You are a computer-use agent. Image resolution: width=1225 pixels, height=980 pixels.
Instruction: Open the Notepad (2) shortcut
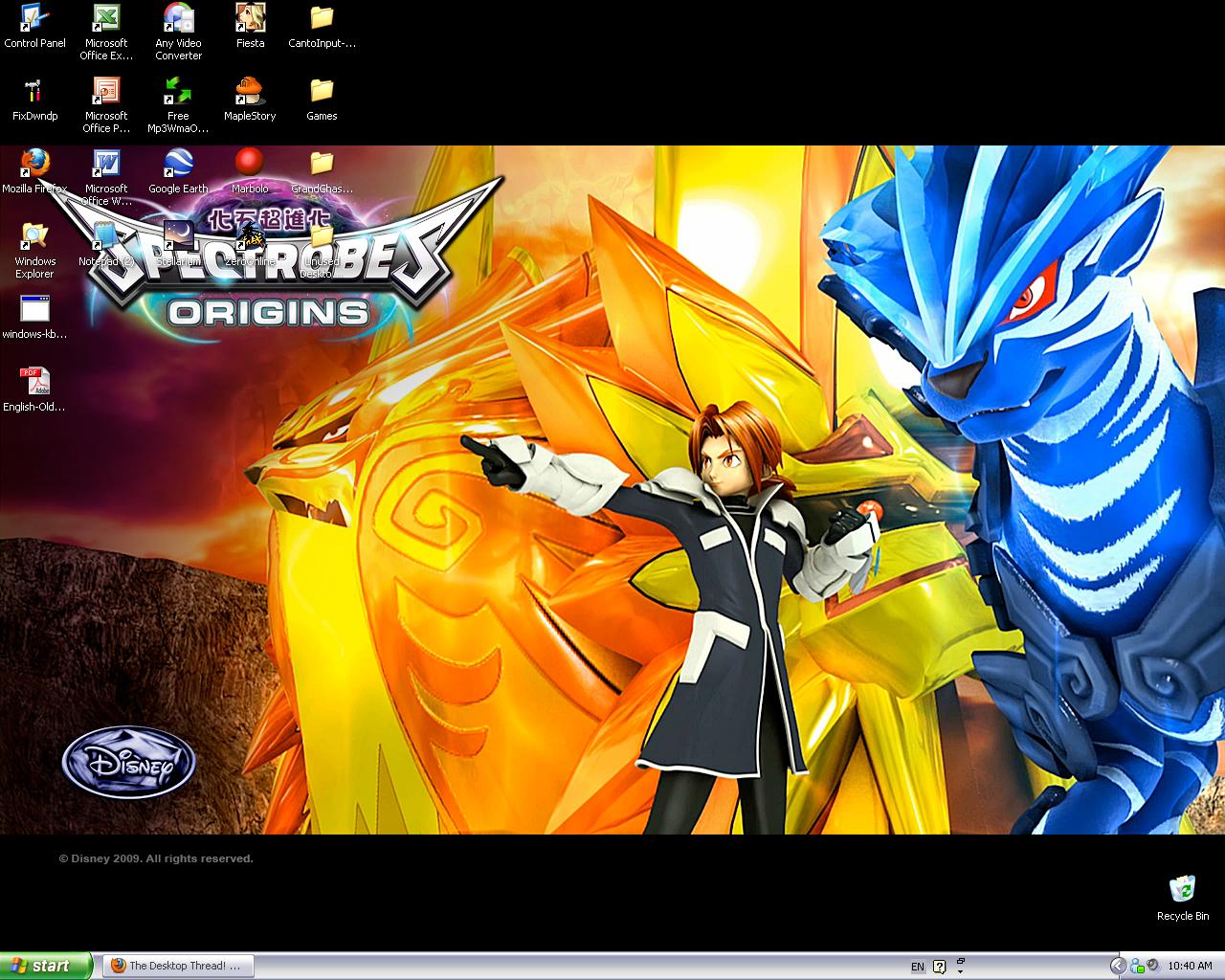pos(105,245)
